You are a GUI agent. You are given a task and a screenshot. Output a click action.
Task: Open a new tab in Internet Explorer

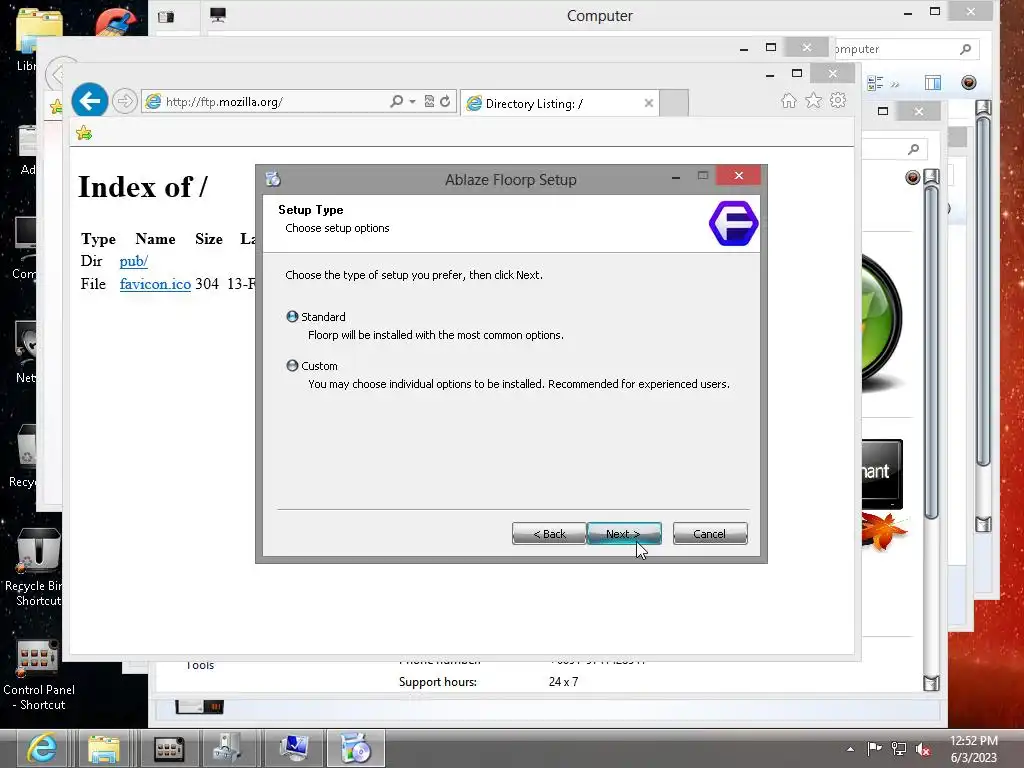coord(674,103)
